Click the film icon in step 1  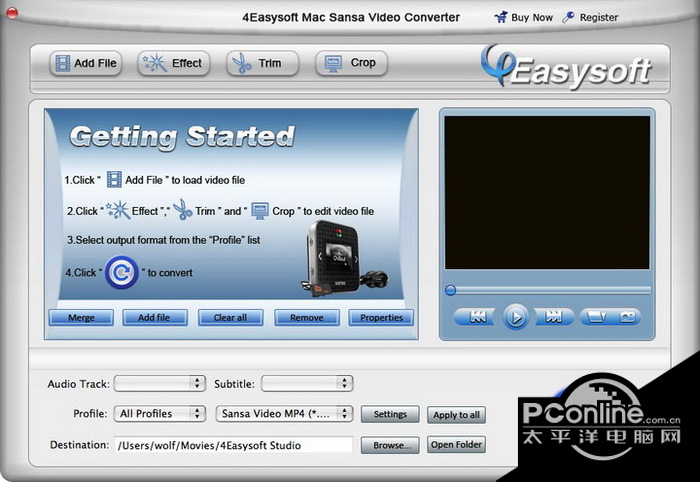click(114, 179)
